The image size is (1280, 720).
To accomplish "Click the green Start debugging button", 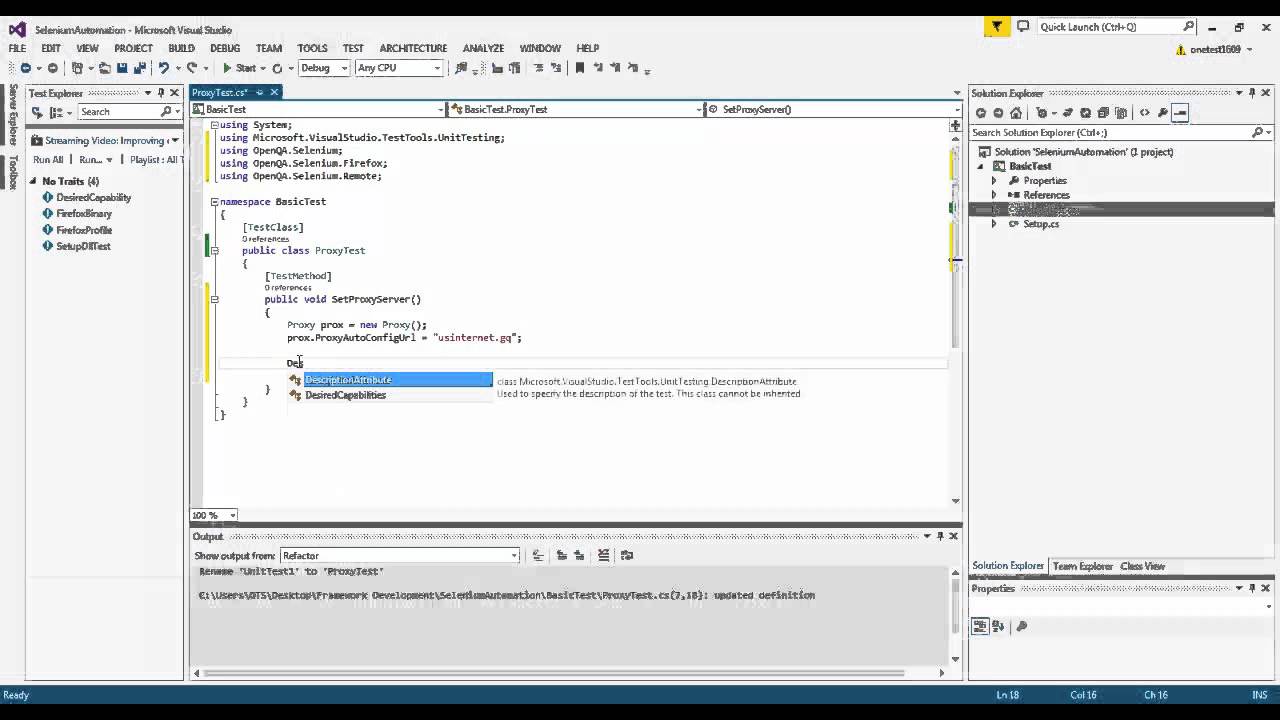I will click(x=239, y=68).
